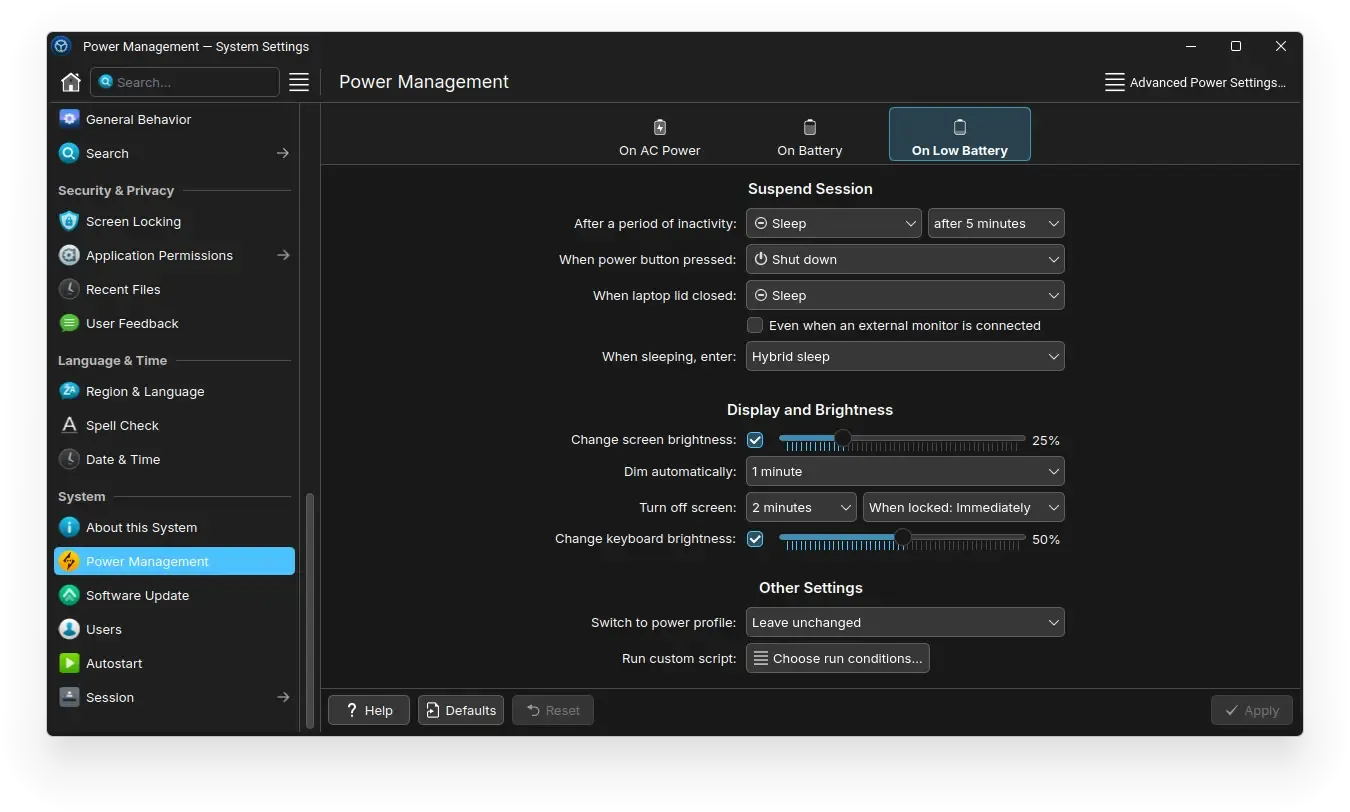
Task: Uncheck the Change keyboard brightness checkbox
Action: click(x=755, y=539)
